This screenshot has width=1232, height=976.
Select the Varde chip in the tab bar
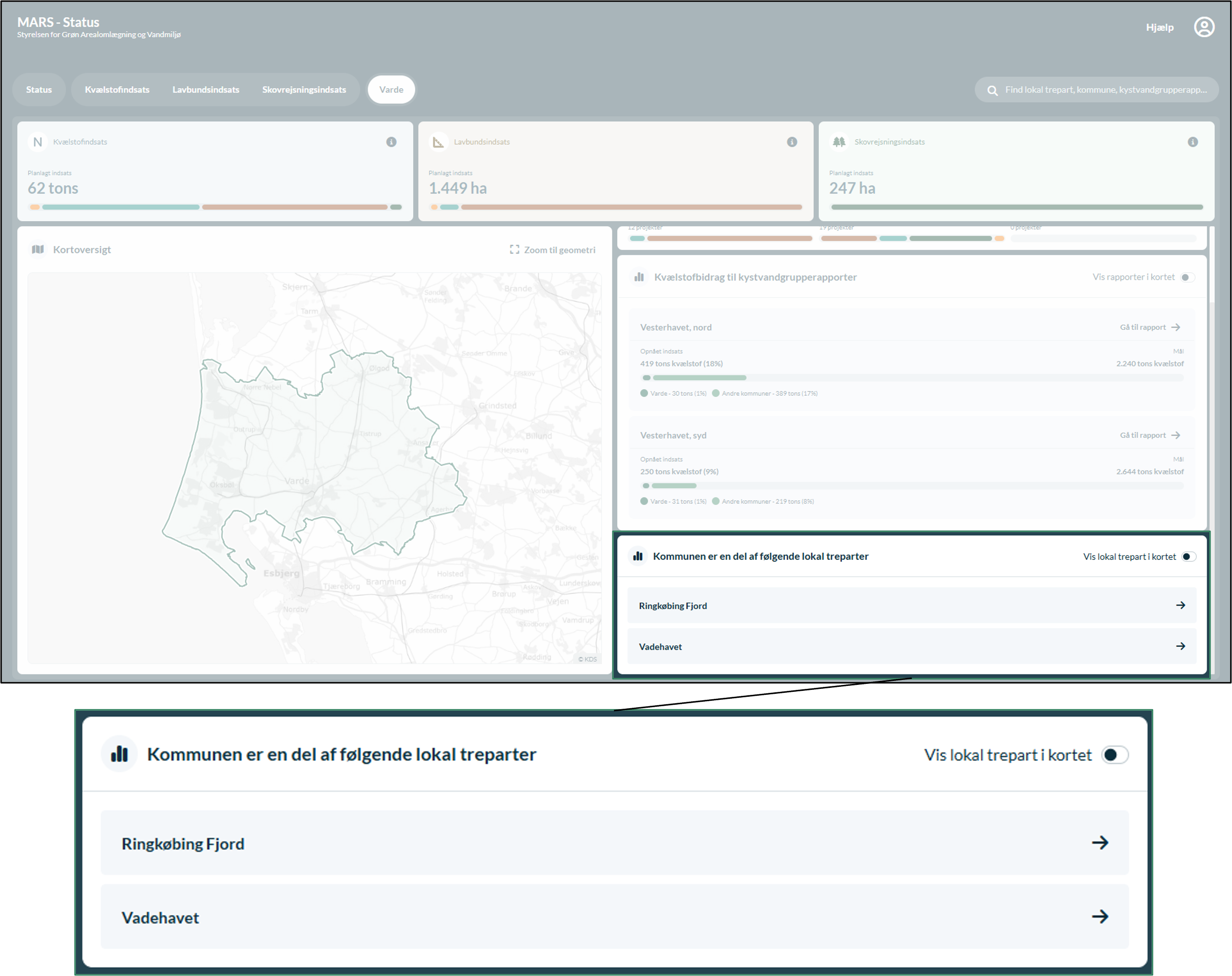[x=391, y=90]
